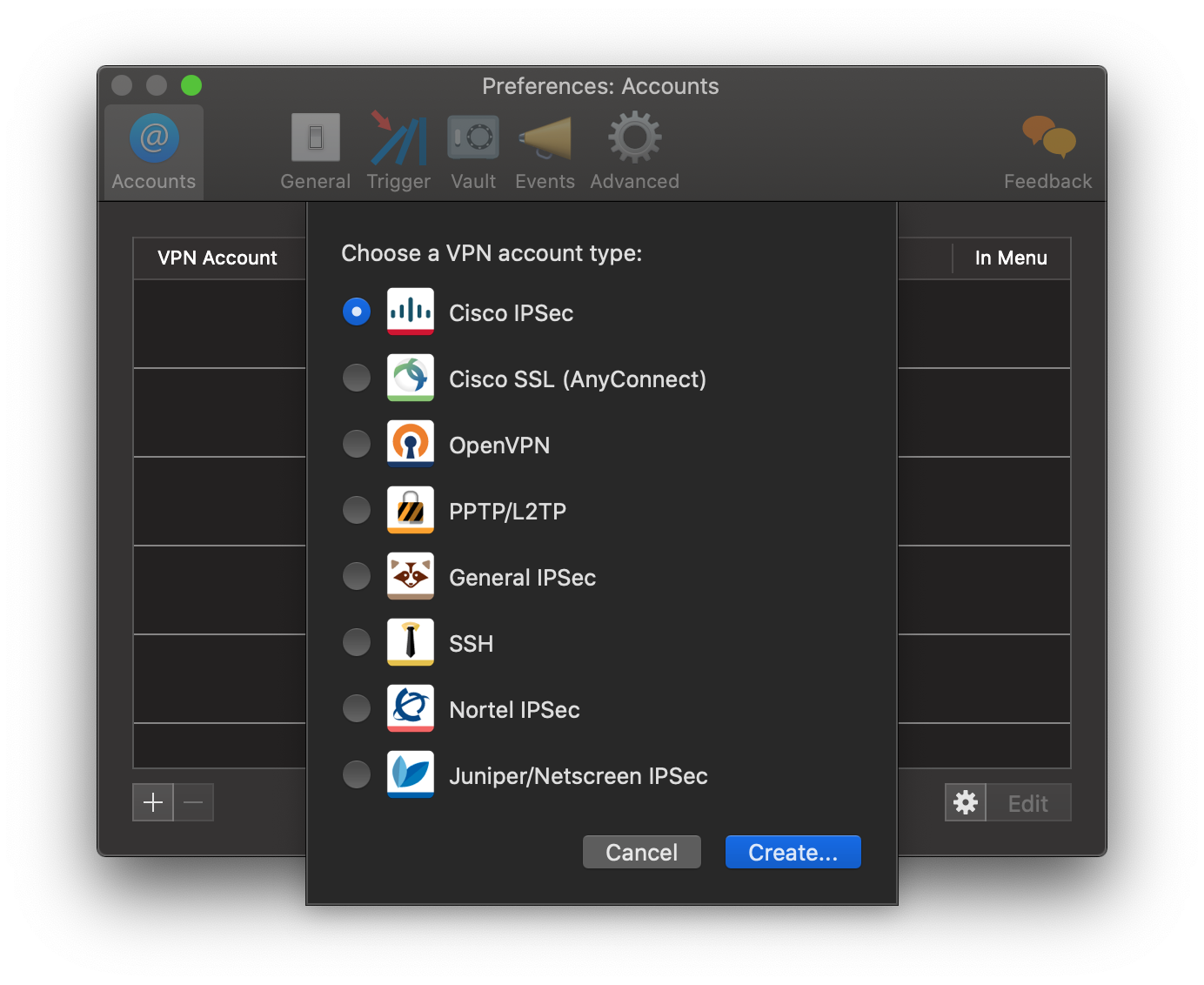Screen dimensions: 1204x985
Task: Click the Juniper/Netscreen leaf icon
Action: tap(411, 774)
